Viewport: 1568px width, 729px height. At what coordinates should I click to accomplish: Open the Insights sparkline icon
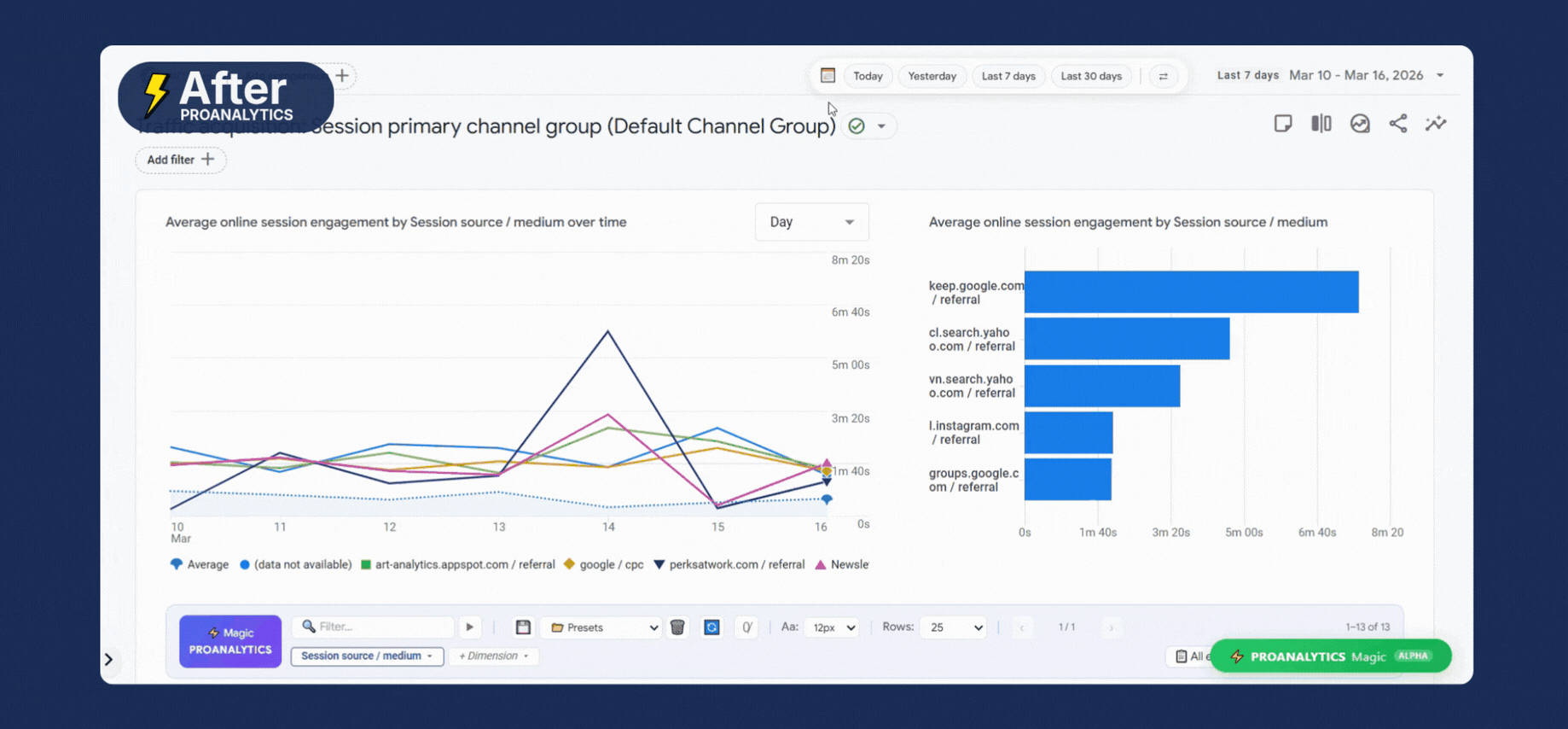1436,124
